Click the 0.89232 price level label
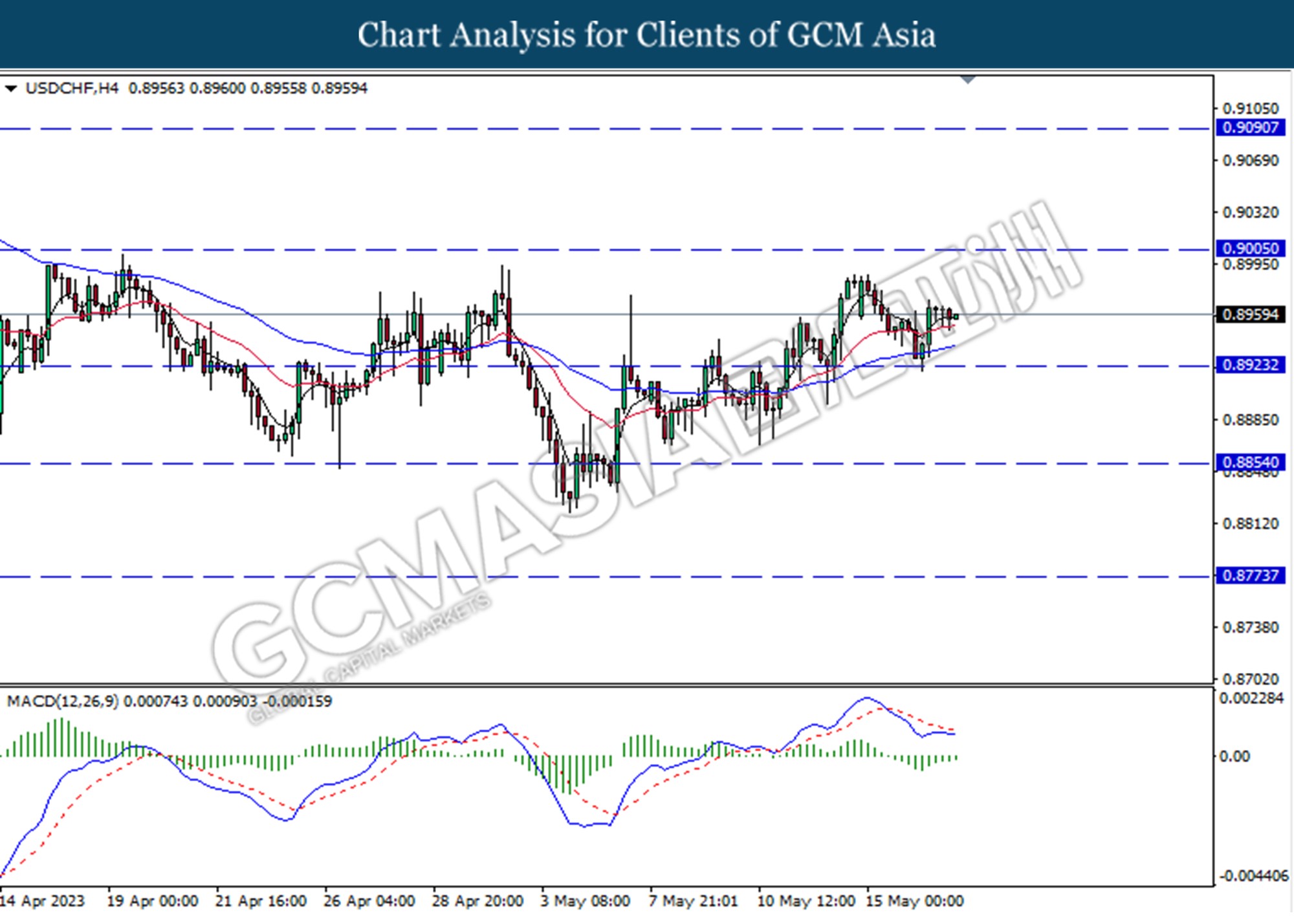 (x=1250, y=365)
